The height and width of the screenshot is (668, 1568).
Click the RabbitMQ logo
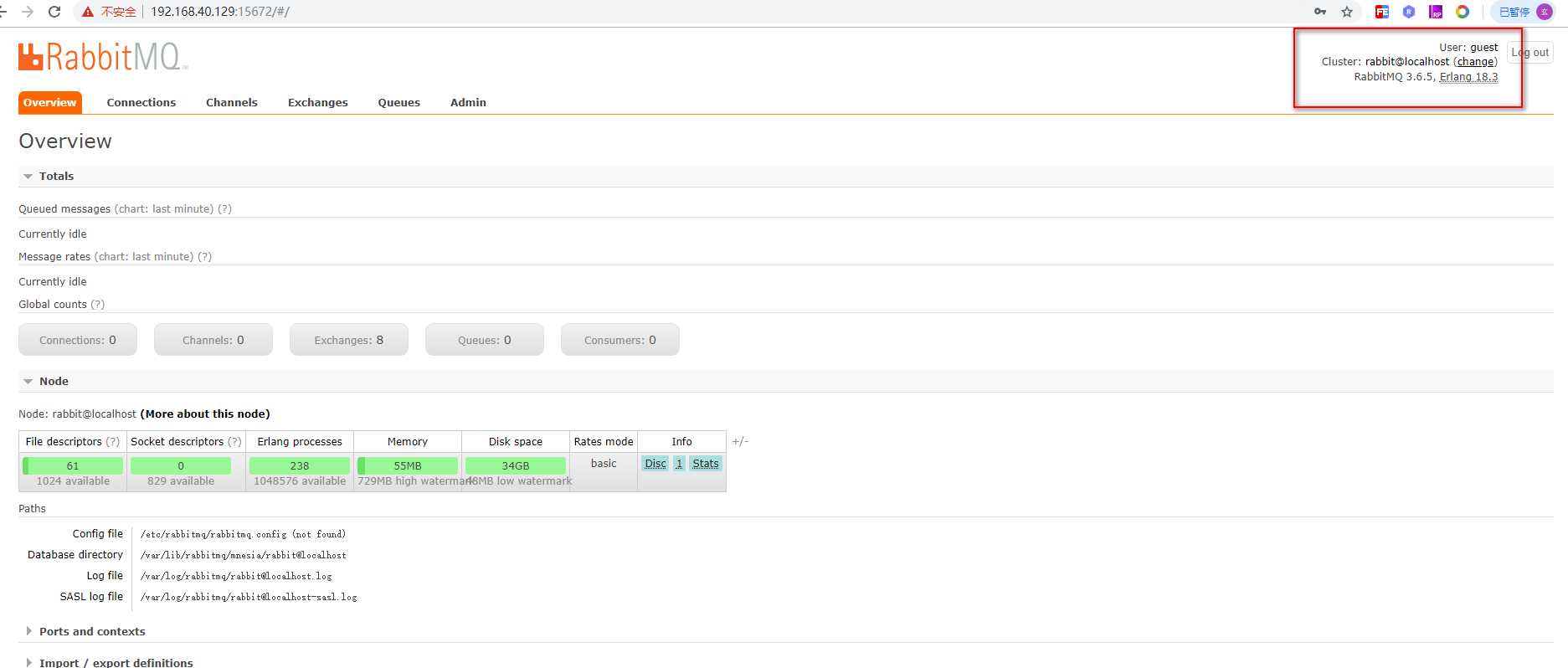[x=103, y=56]
